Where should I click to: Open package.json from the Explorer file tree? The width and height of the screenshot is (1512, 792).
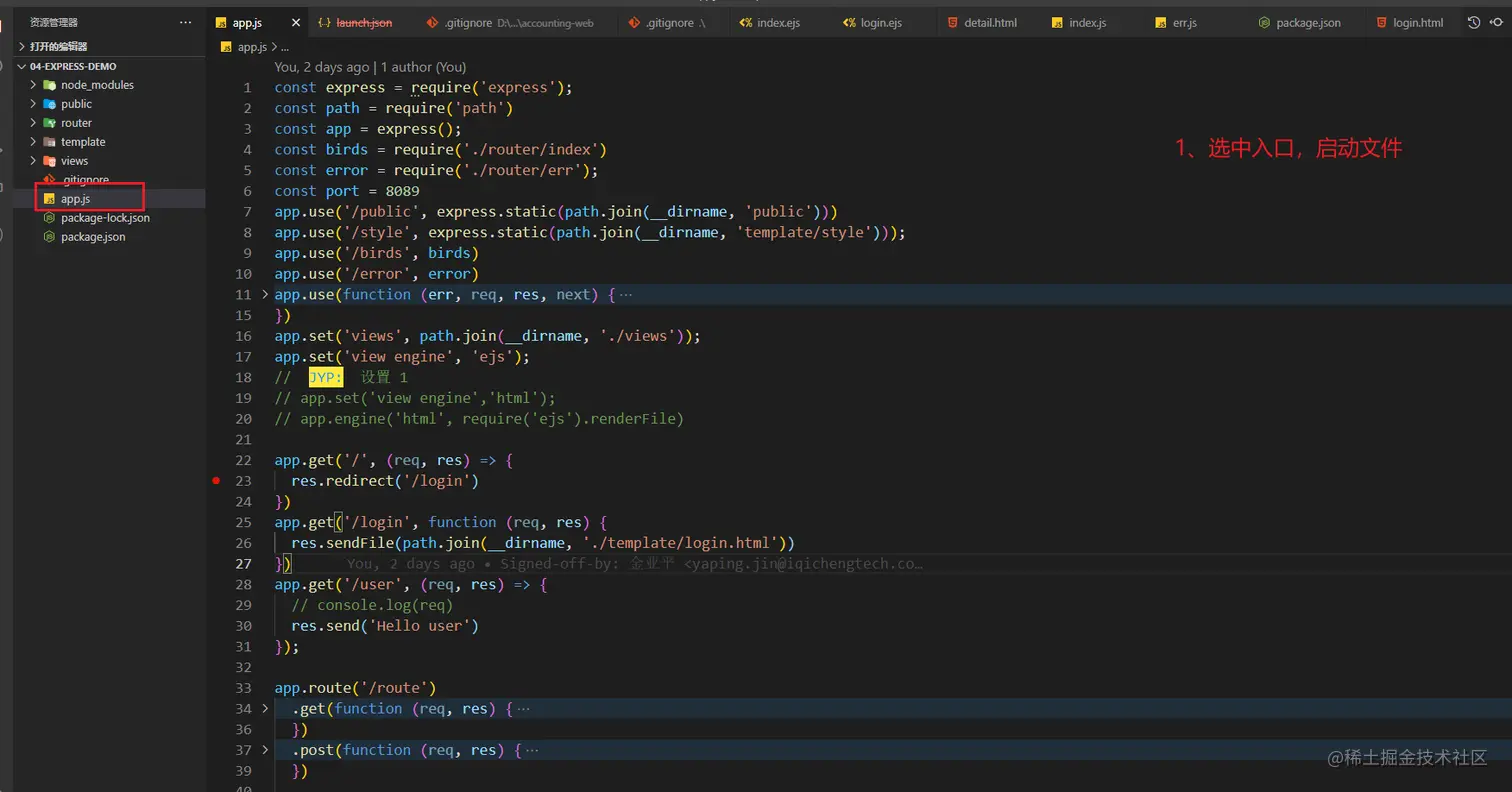(93, 237)
